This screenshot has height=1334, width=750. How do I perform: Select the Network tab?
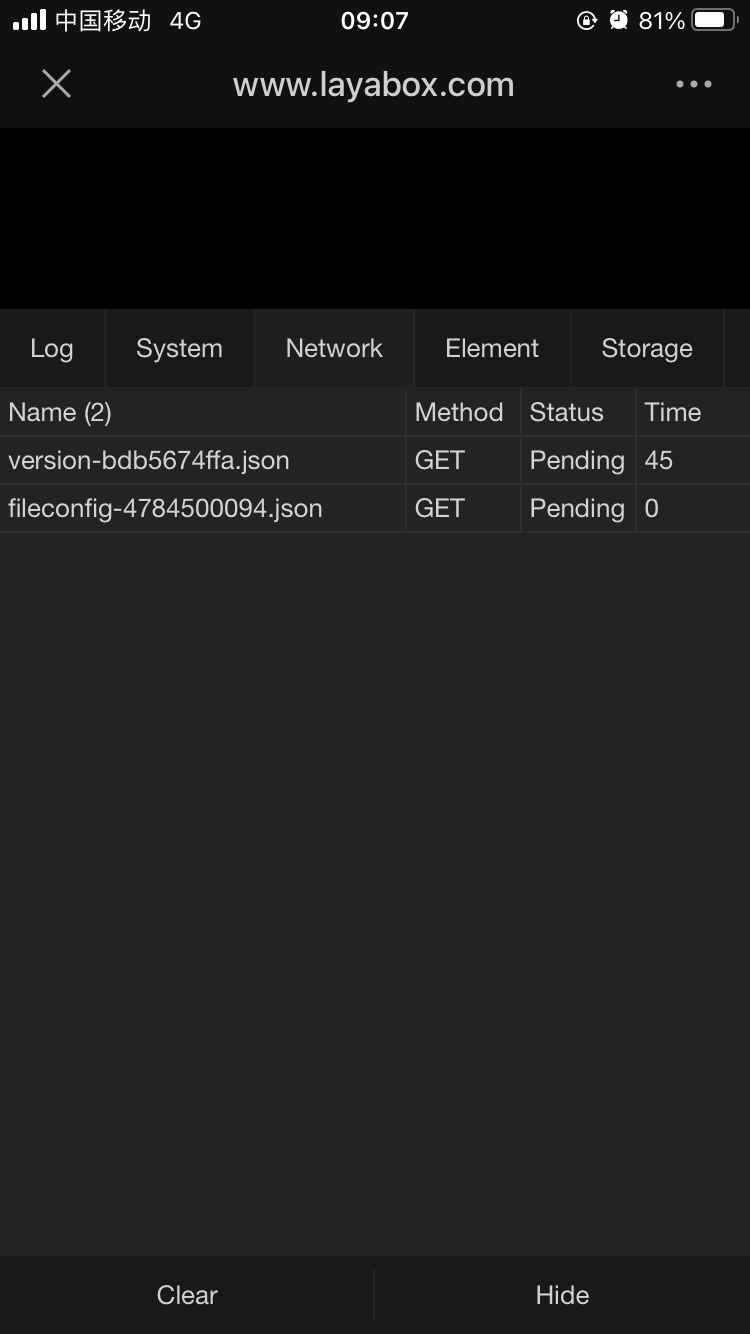tap(334, 348)
